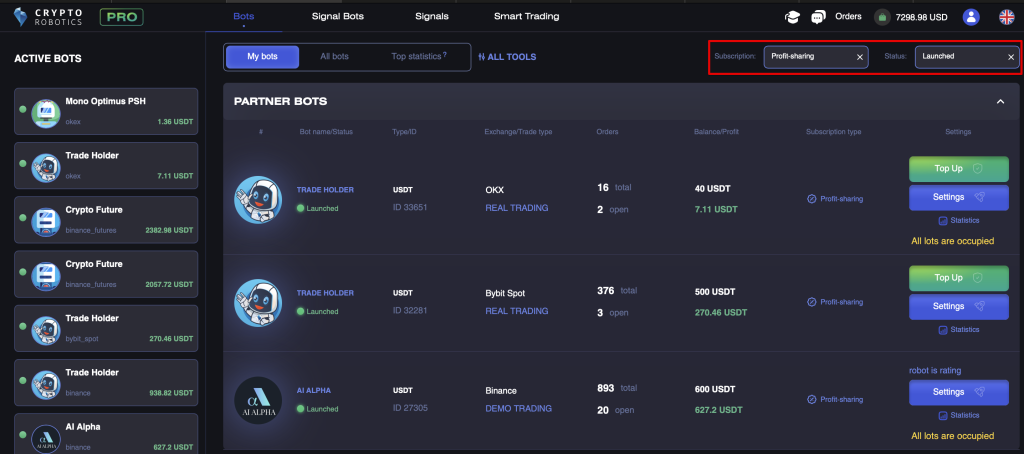Click Trade Holder ID 33651 robot avatar
Screen dimensions: 1024x454
click(258, 199)
